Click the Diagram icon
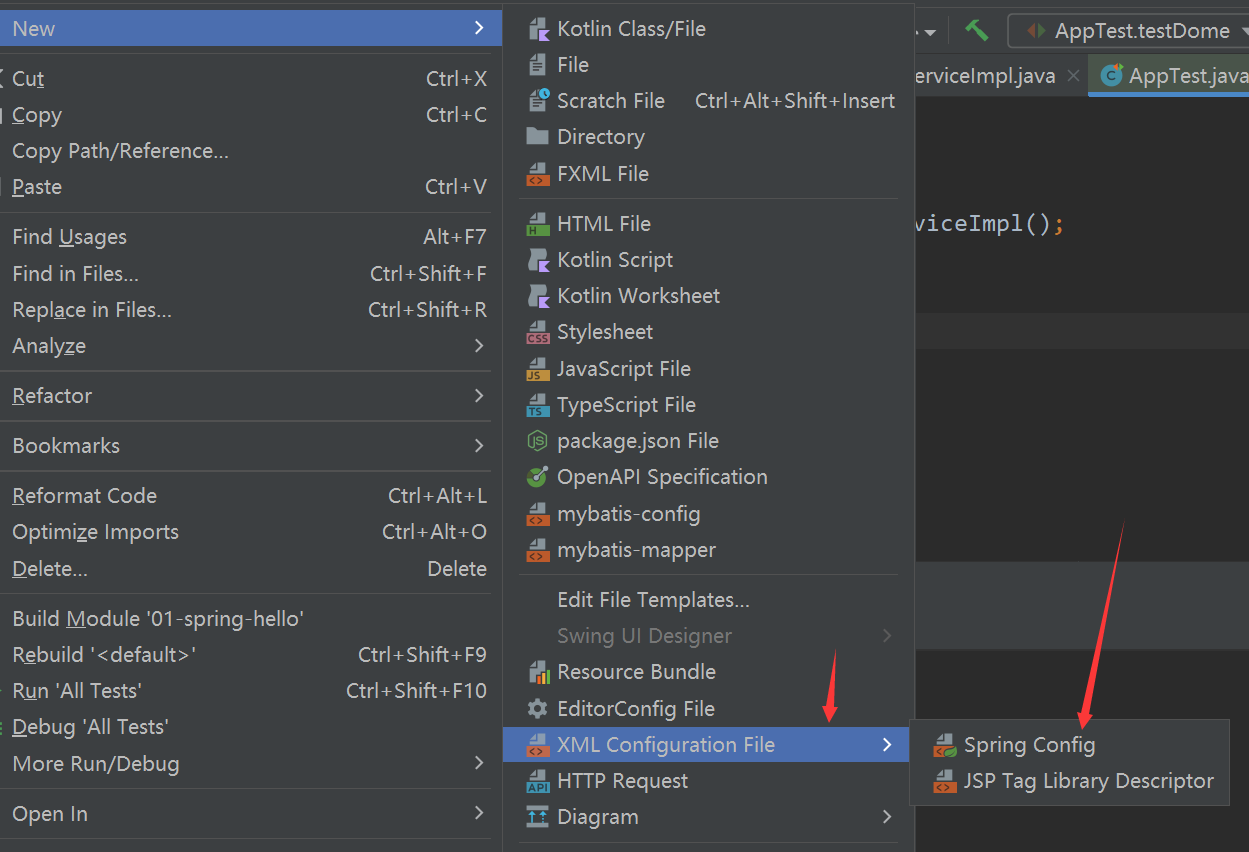The width and height of the screenshot is (1249, 852). [x=538, y=817]
